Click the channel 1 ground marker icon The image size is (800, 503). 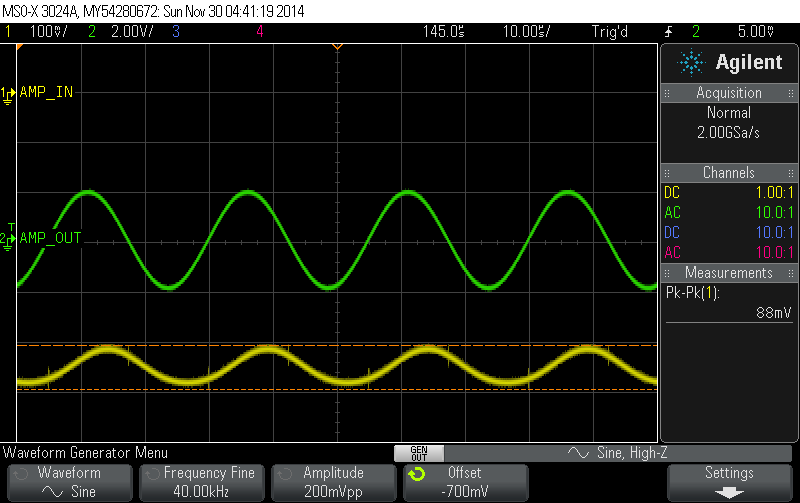[x=8, y=95]
